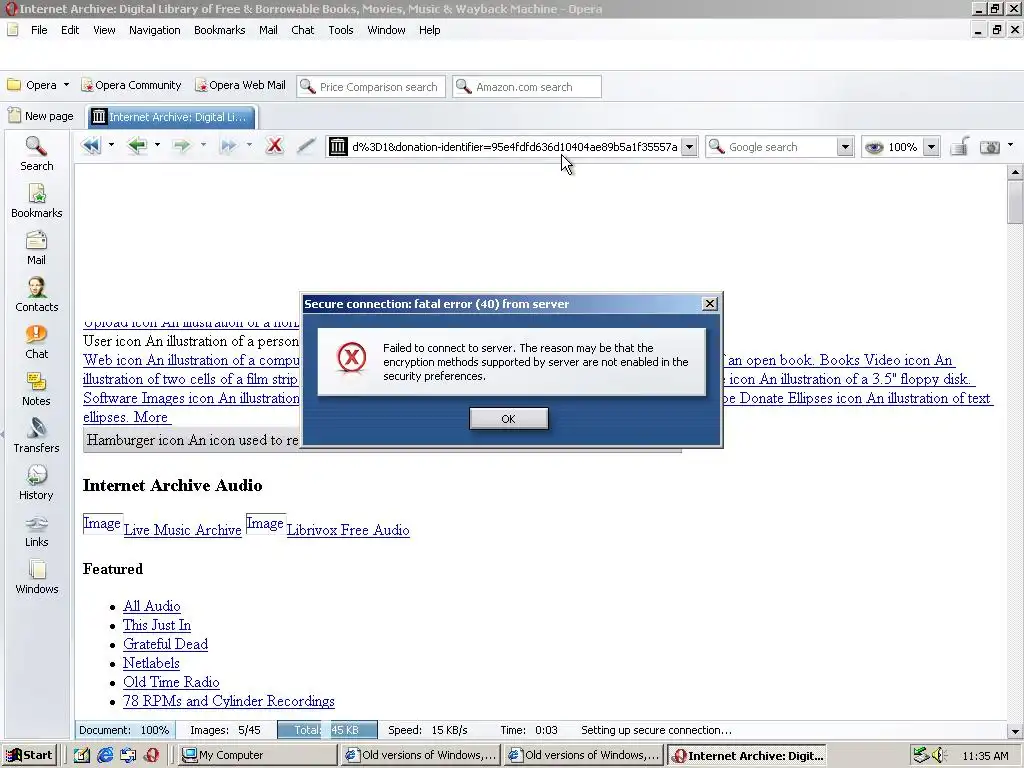
Task: Open the Librivox Free Audio link
Action: [348, 530]
